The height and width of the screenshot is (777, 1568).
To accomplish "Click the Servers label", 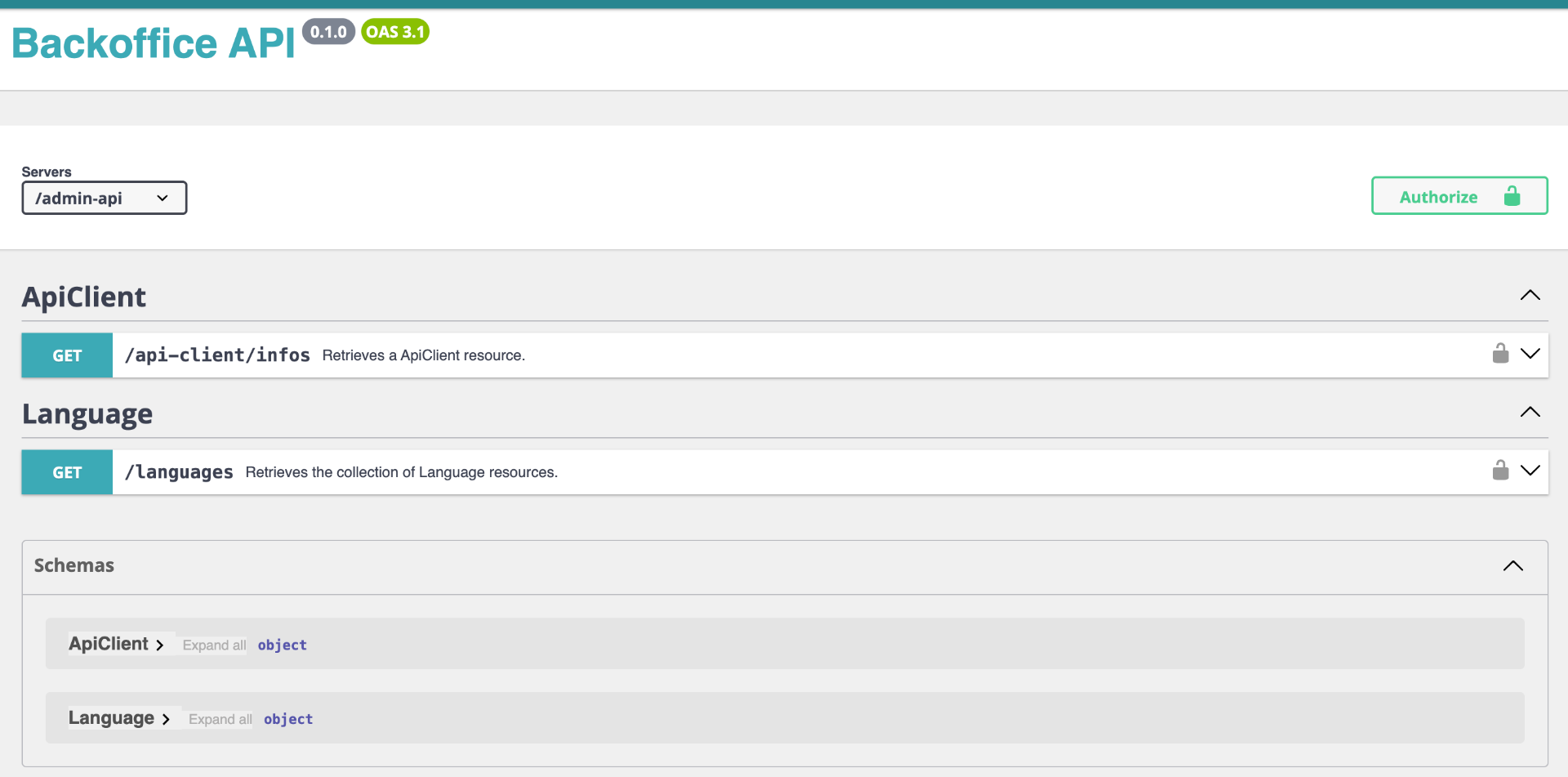I will [47, 172].
